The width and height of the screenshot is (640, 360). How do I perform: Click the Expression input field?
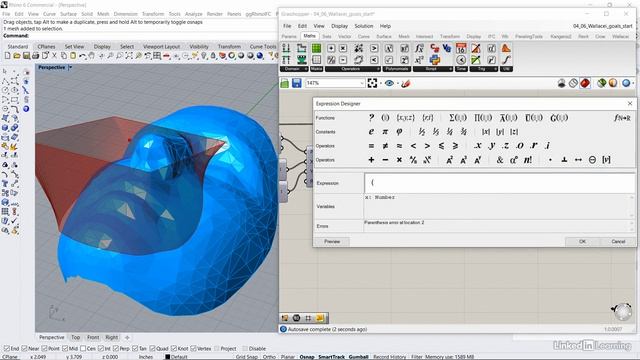[500, 183]
